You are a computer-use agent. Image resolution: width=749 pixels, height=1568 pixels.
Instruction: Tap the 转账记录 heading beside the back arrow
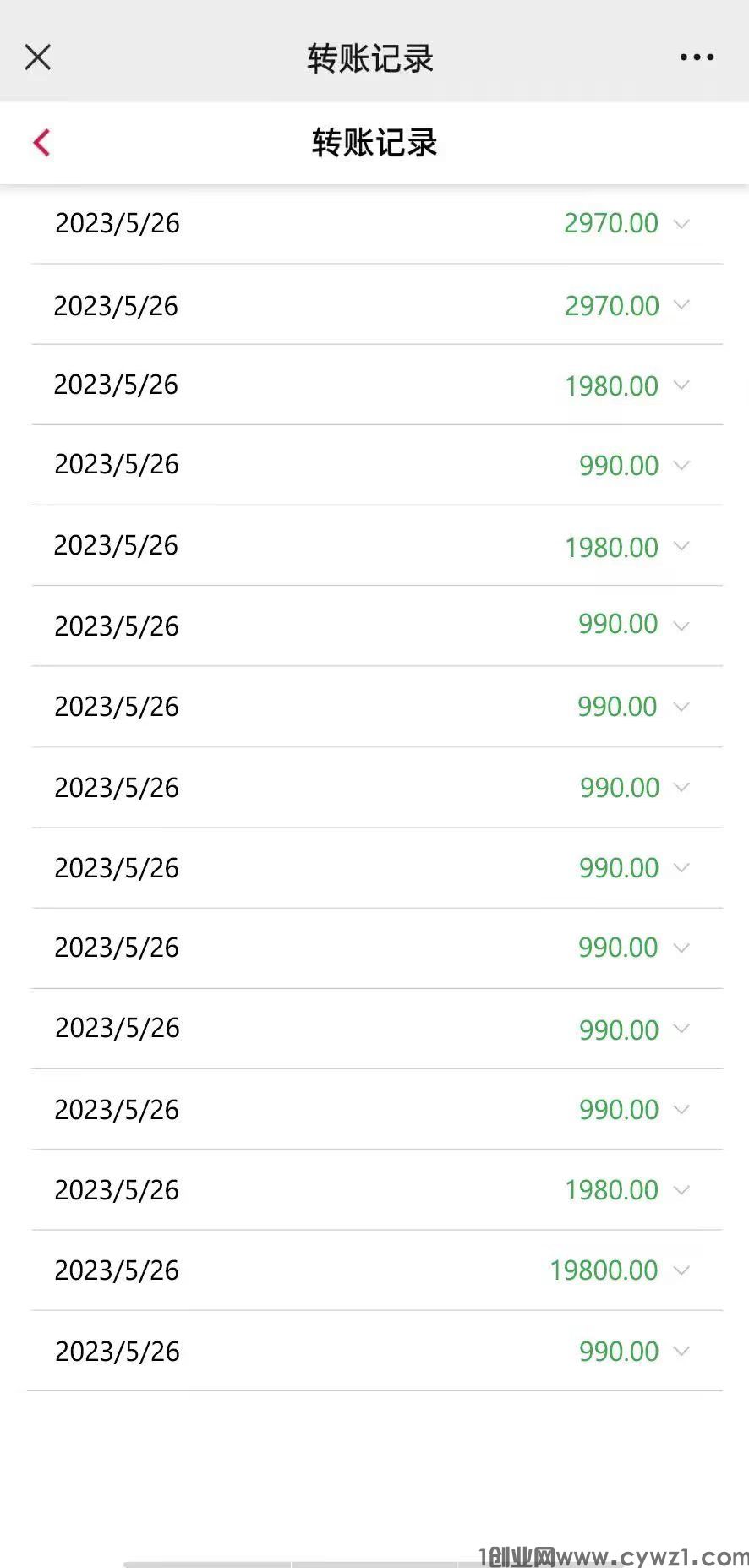374,143
